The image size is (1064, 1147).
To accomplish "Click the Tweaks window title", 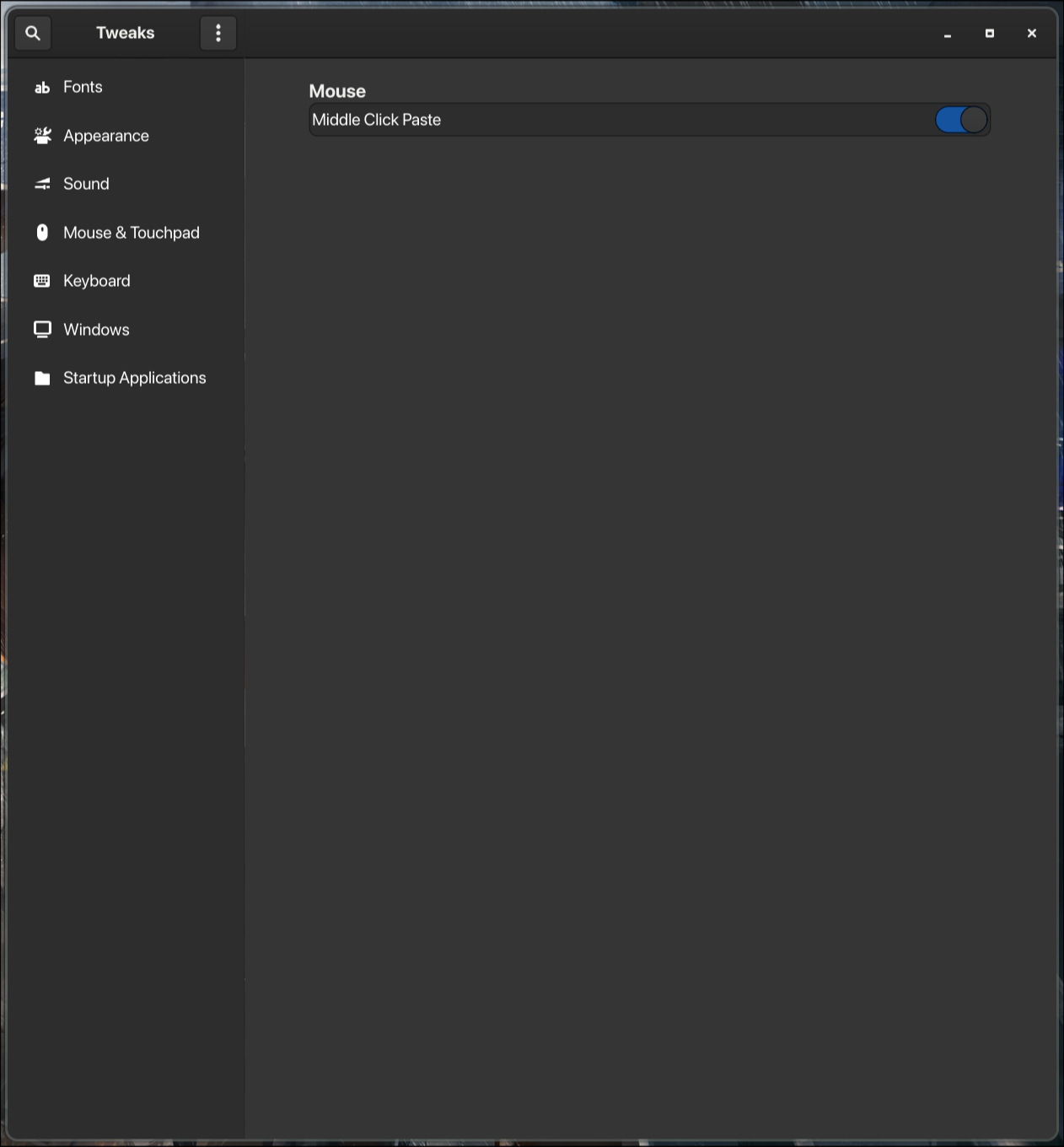I will (x=125, y=33).
